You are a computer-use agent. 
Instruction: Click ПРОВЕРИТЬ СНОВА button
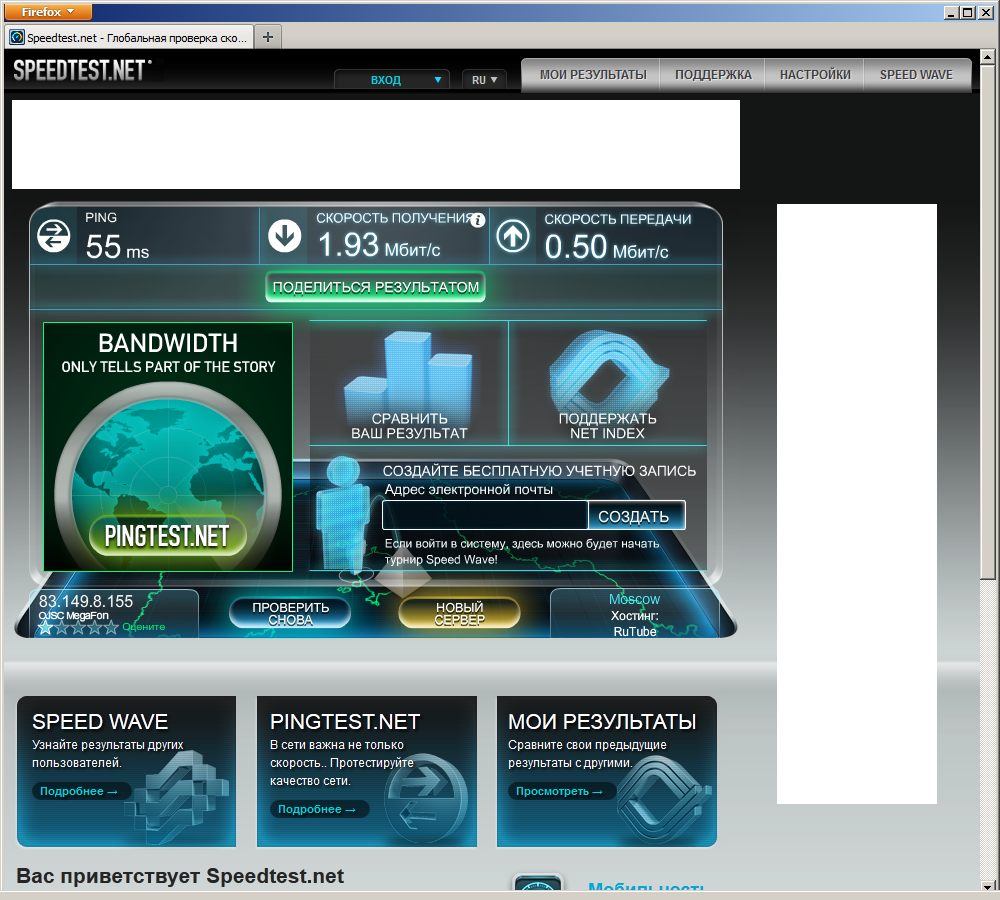pos(290,614)
